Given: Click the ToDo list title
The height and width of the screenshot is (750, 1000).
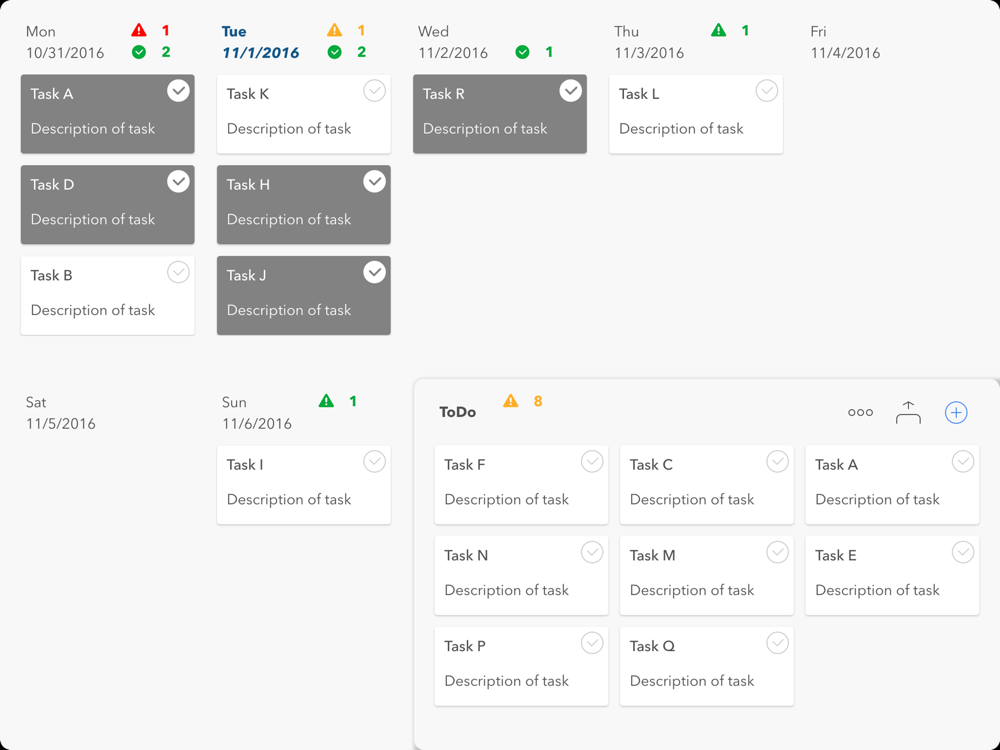Looking at the screenshot, I should [x=457, y=412].
